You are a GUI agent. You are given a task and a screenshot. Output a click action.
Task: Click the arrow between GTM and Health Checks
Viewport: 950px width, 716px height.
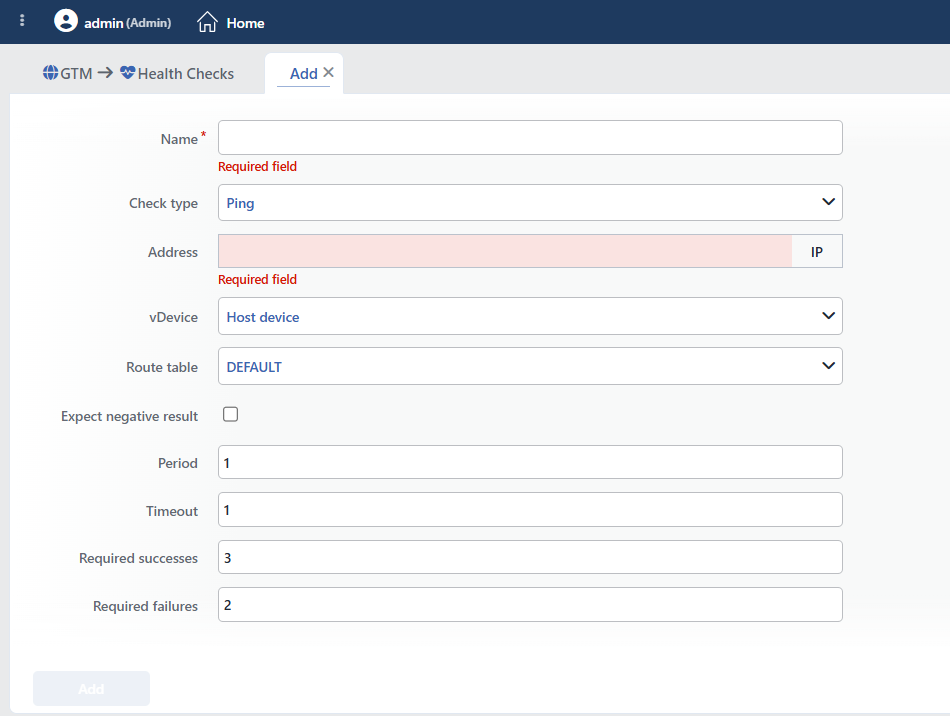point(105,73)
